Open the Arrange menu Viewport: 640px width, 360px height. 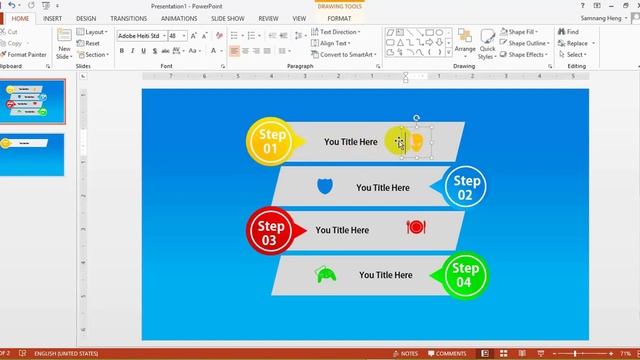(465, 43)
